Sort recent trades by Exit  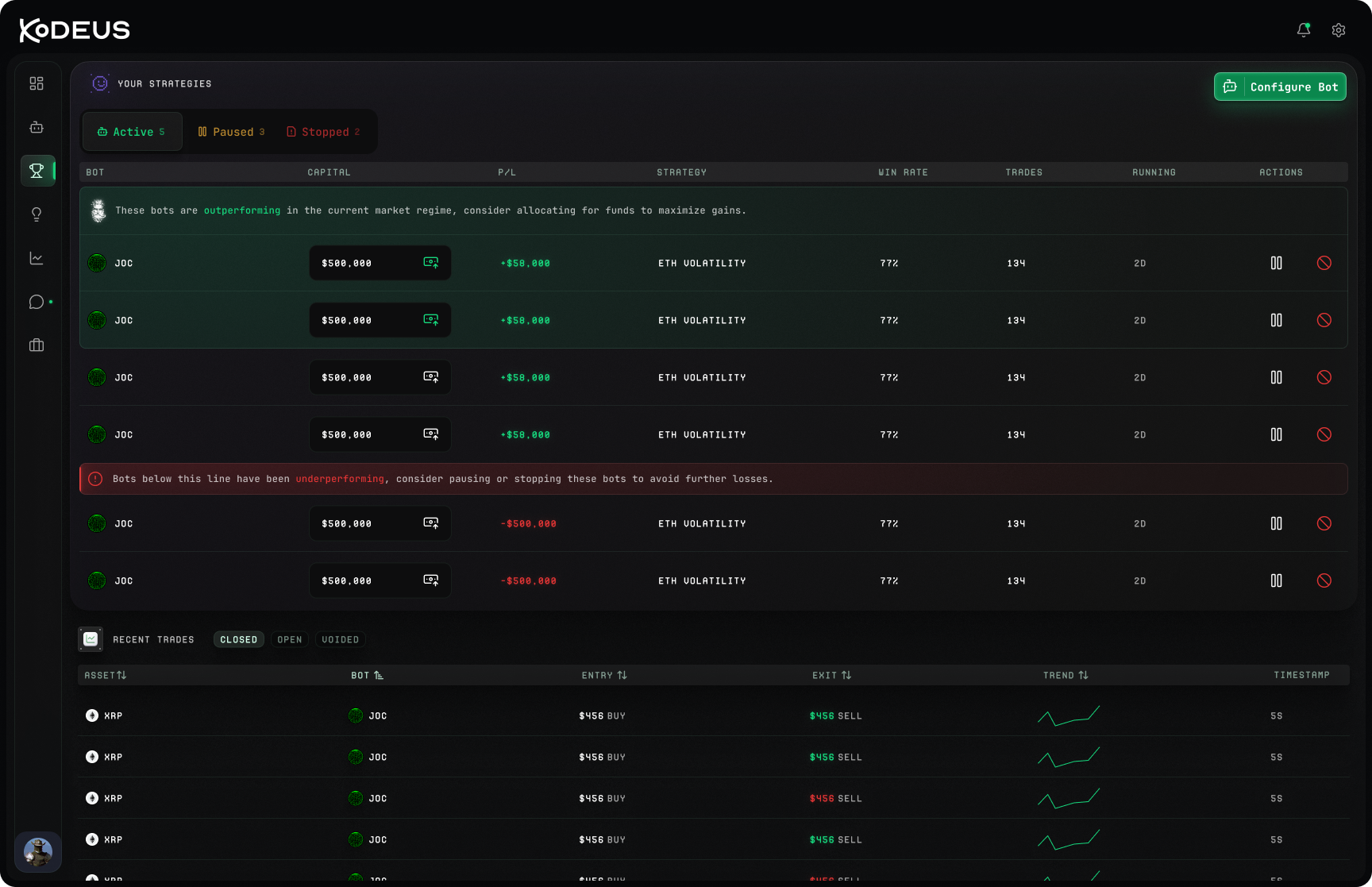click(831, 676)
